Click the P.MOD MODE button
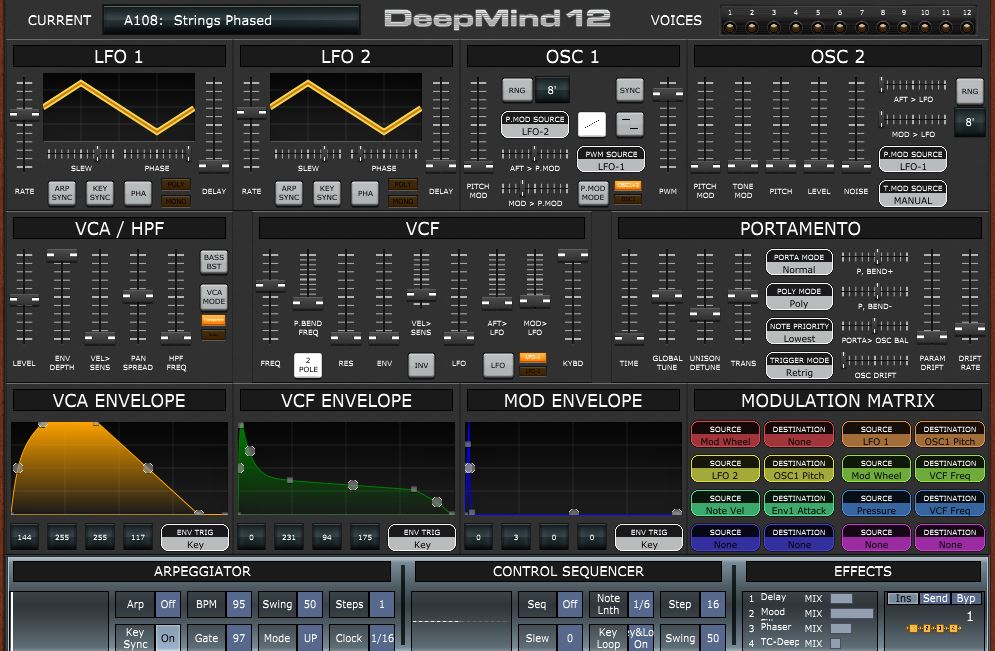This screenshot has width=995, height=651. pyautogui.click(x=592, y=192)
